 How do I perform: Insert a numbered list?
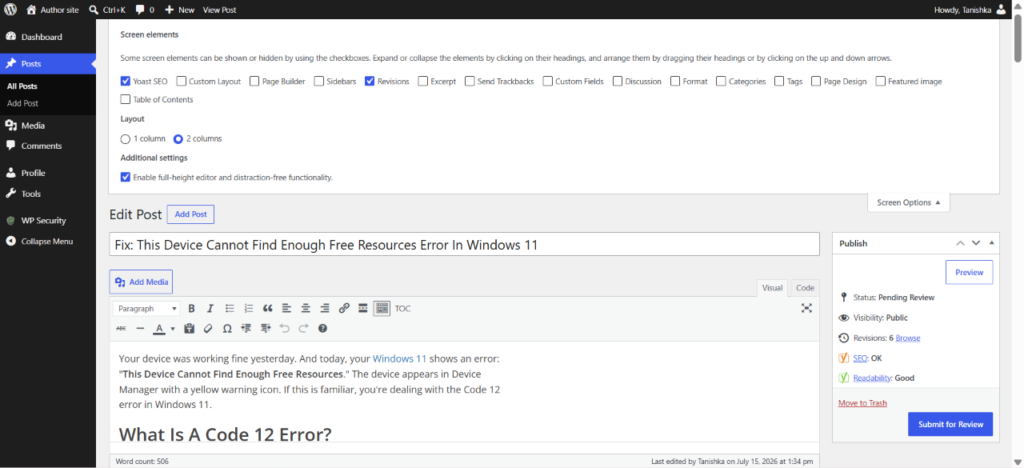point(248,309)
